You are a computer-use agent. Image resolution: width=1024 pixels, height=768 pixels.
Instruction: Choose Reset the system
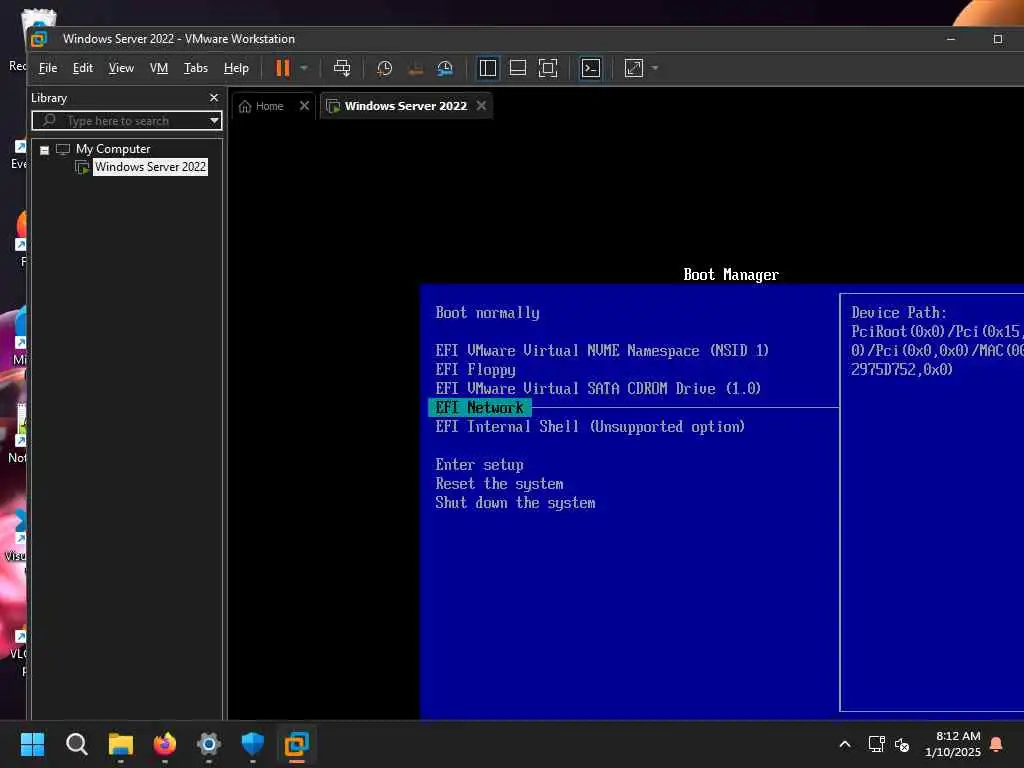(500, 484)
